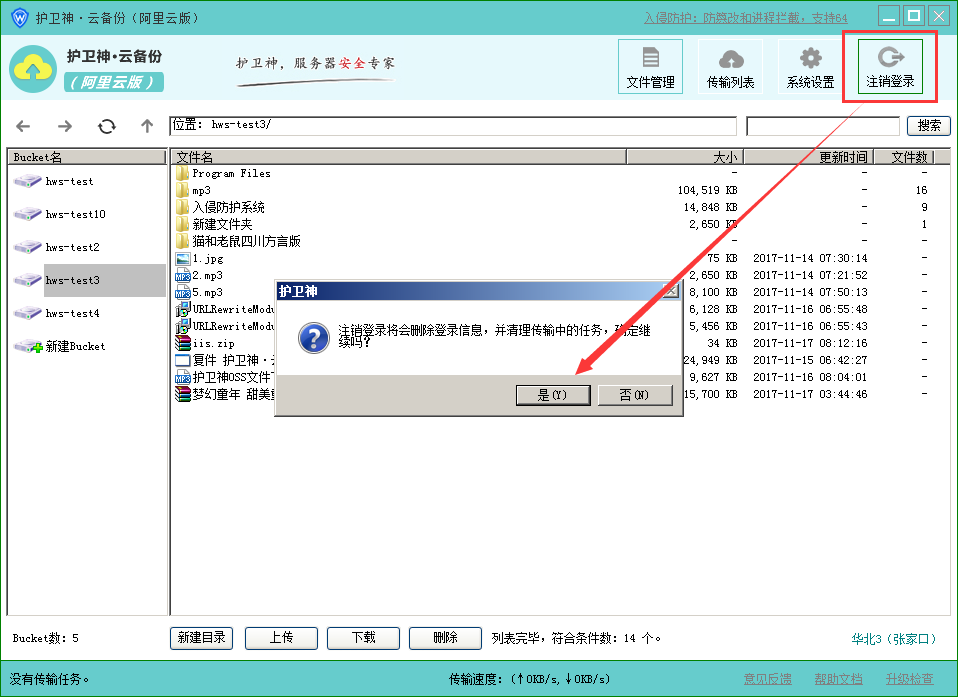Image resolution: width=958 pixels, height=697 pixels.
Task: Click the 删除 delete button
Action: [445, 638]
